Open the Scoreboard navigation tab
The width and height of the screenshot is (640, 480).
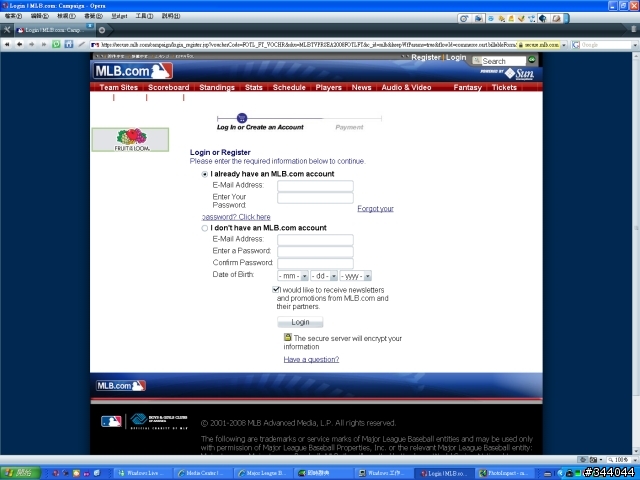tap(169, 87)
